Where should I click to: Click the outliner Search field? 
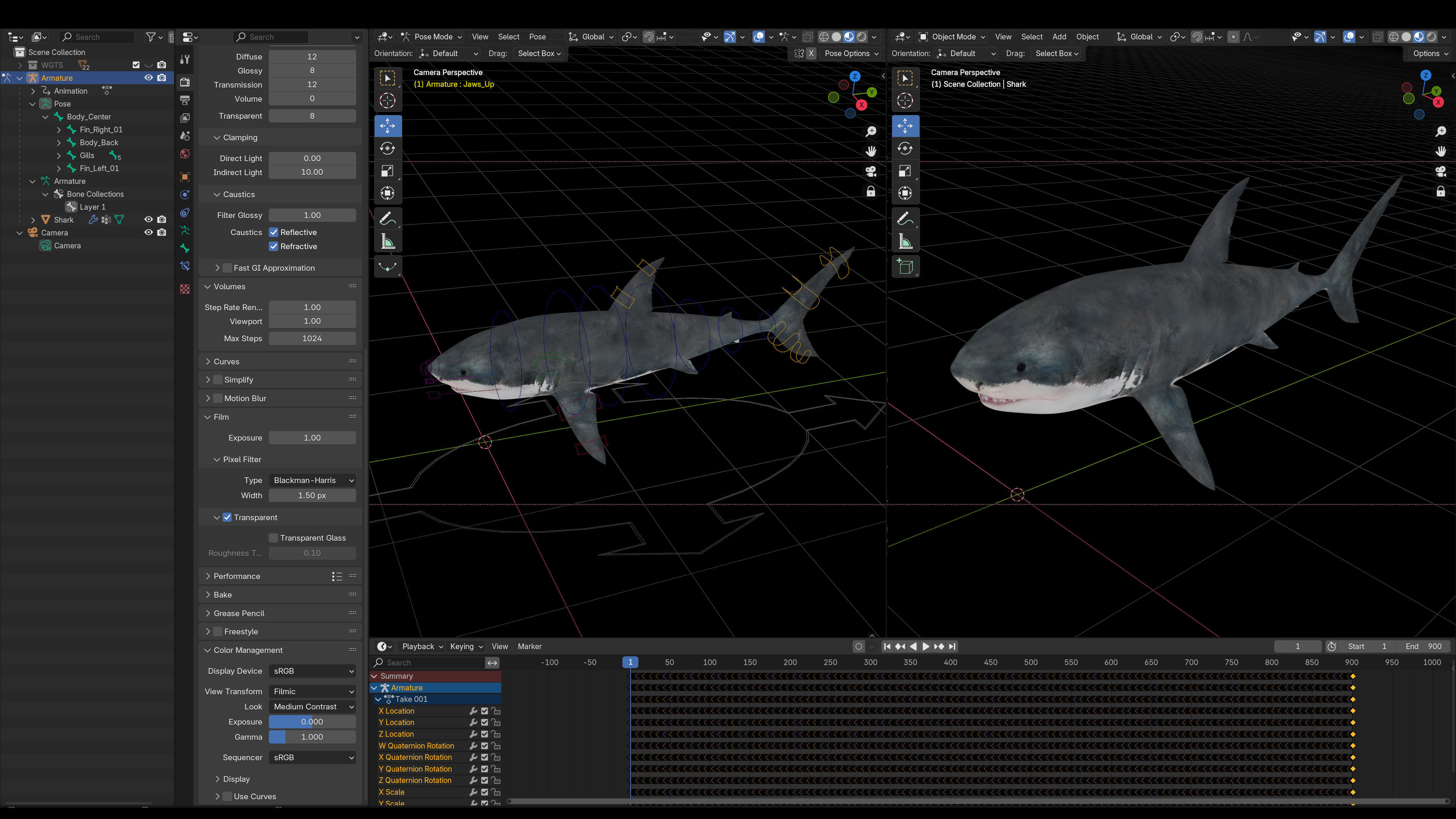pyautogui.click(x=97, y=37)
